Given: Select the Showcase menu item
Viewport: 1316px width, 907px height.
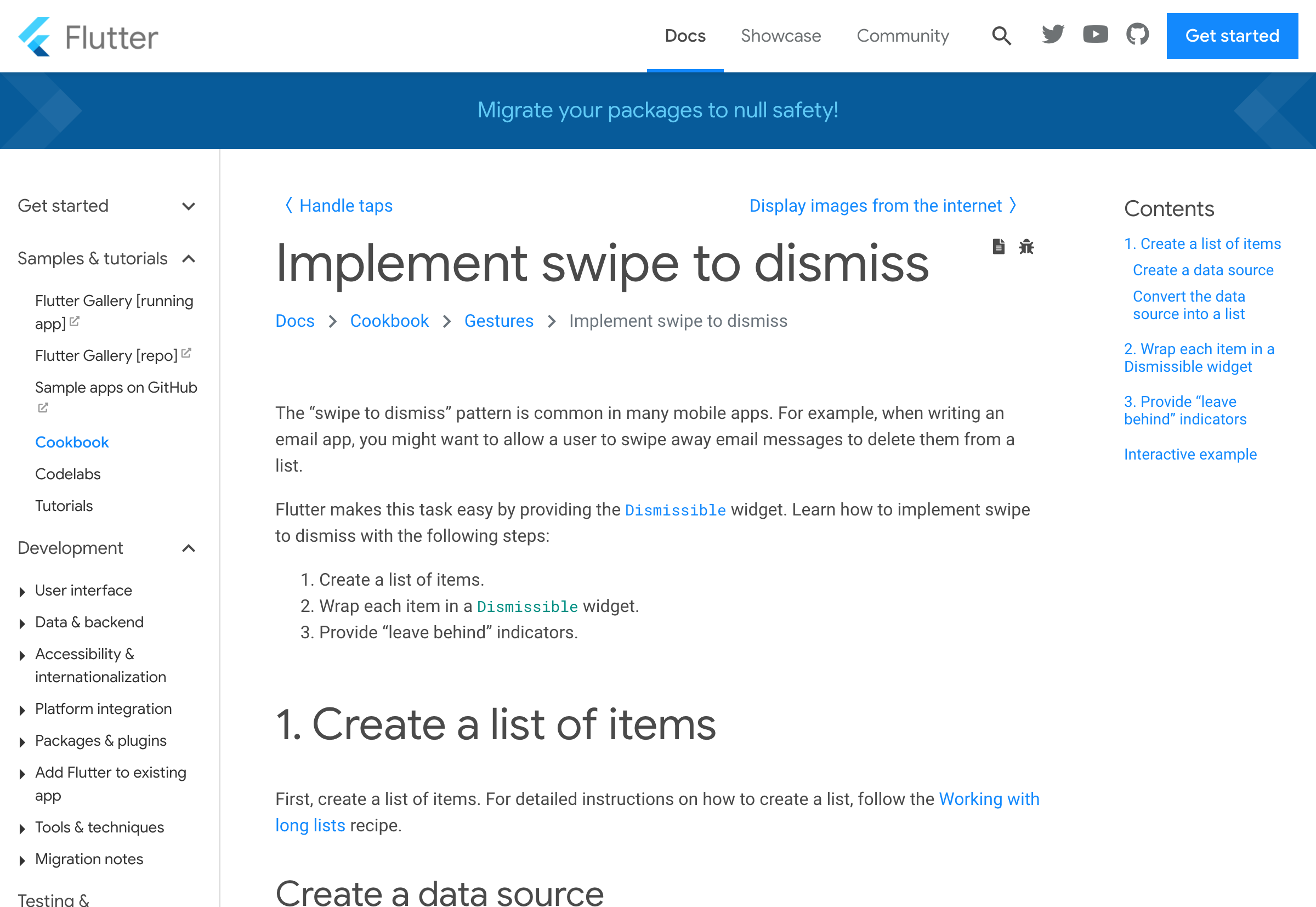Looking at the screenshot, I should pyautogui.click(x=780, y=36).
